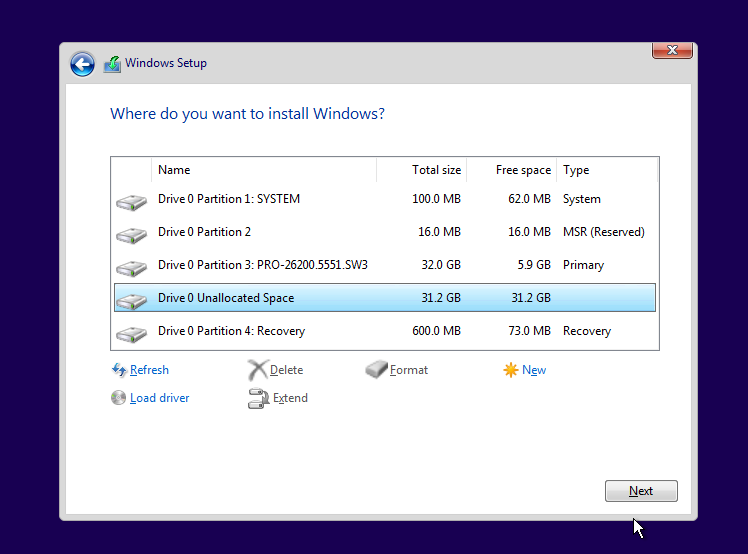The width and height of the screenshot is (748, 554).
Task: Click the drive icon for Drive 0 Partition 2
Action: coord(131,235)
